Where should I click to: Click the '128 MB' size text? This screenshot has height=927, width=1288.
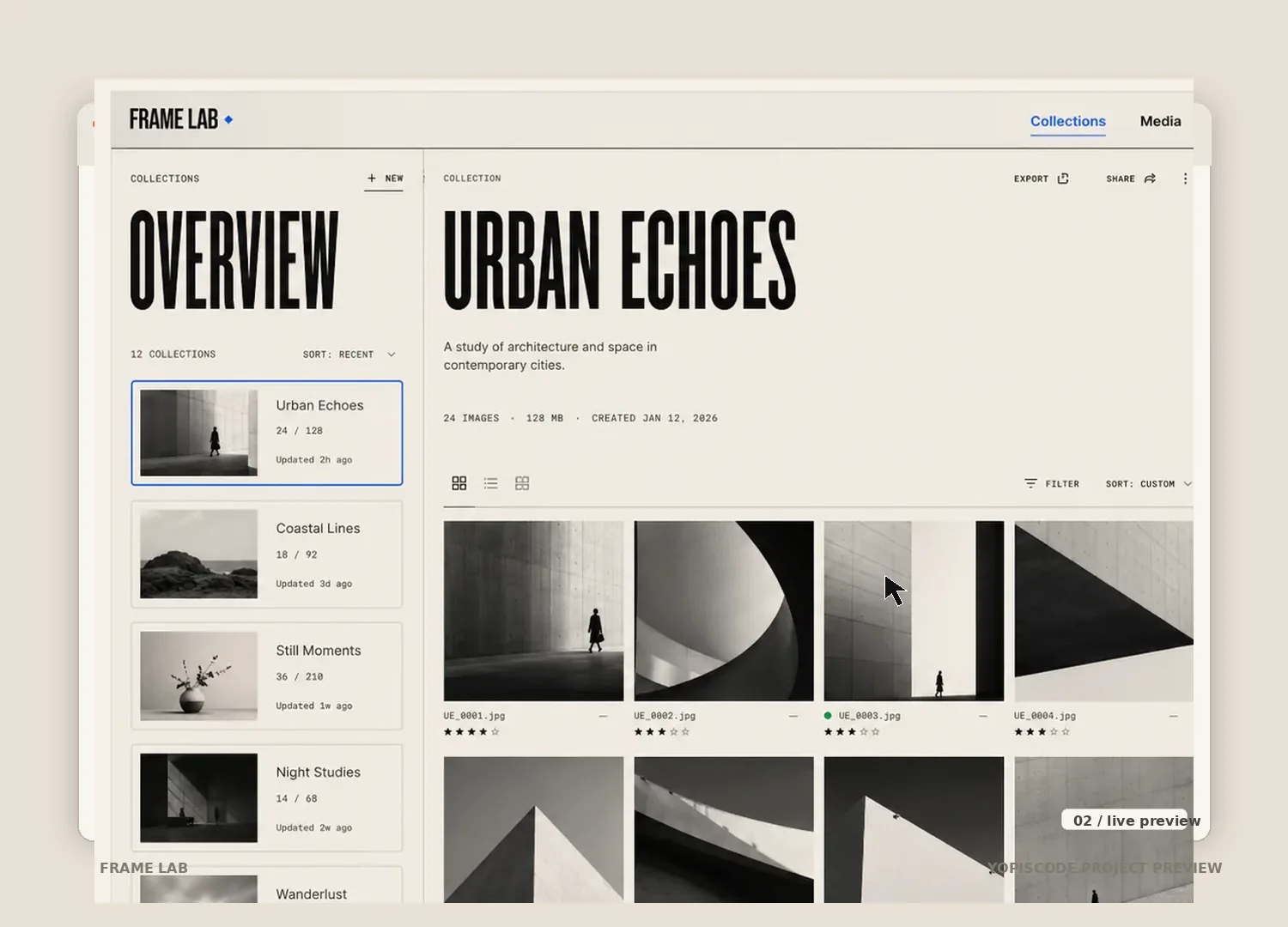click(x=544, y=418)
